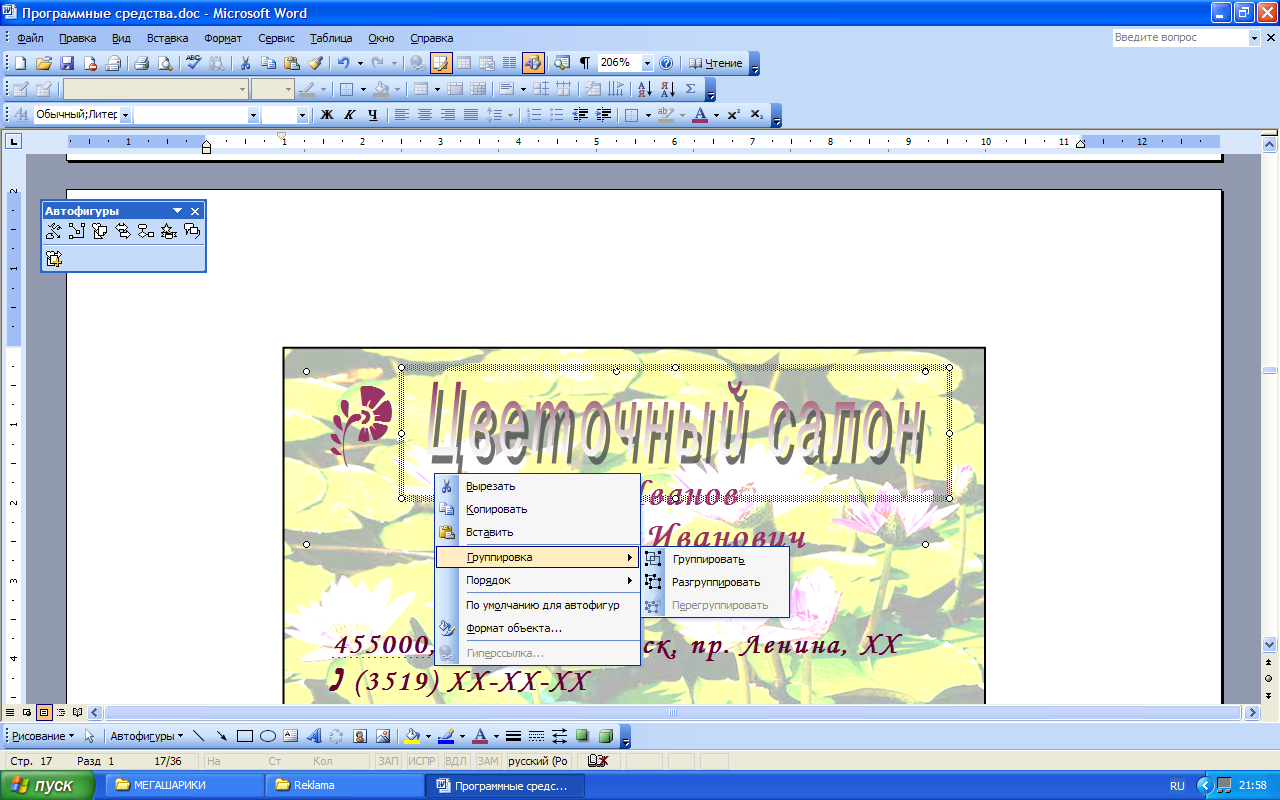Expand the Рисование drawing menu
1280x800 pixels.
[x=42, y=736]
